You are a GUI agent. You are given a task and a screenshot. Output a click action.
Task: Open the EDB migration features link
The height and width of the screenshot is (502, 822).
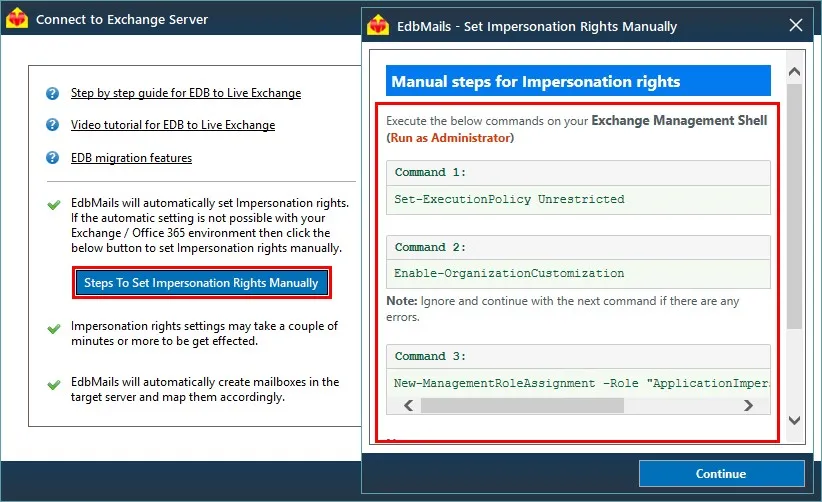(x=132, y=158)
